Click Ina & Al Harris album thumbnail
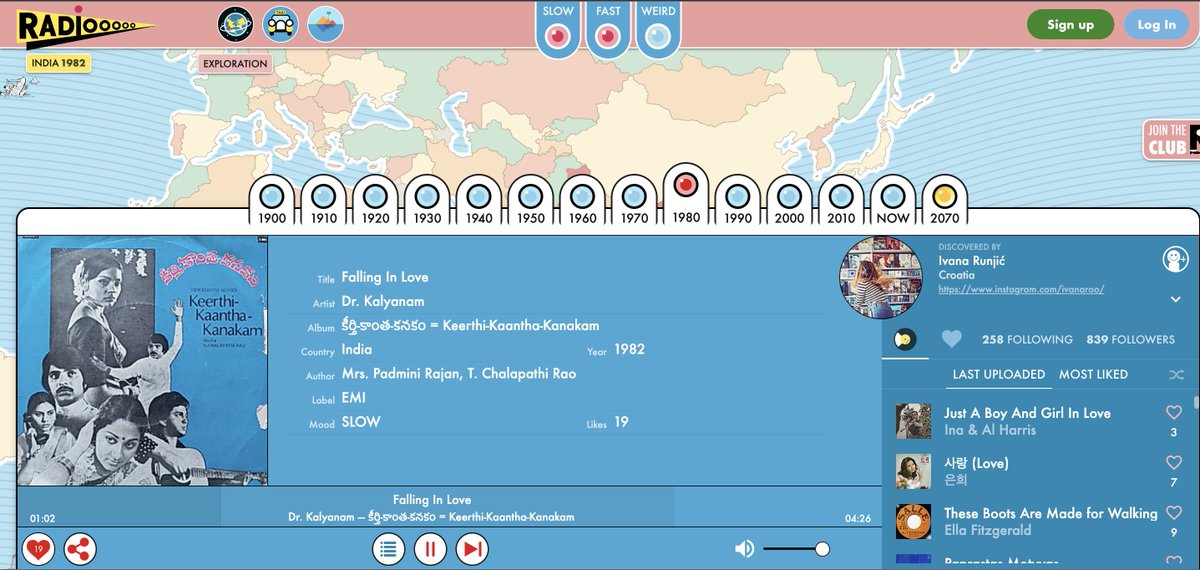 pos(914,421)
